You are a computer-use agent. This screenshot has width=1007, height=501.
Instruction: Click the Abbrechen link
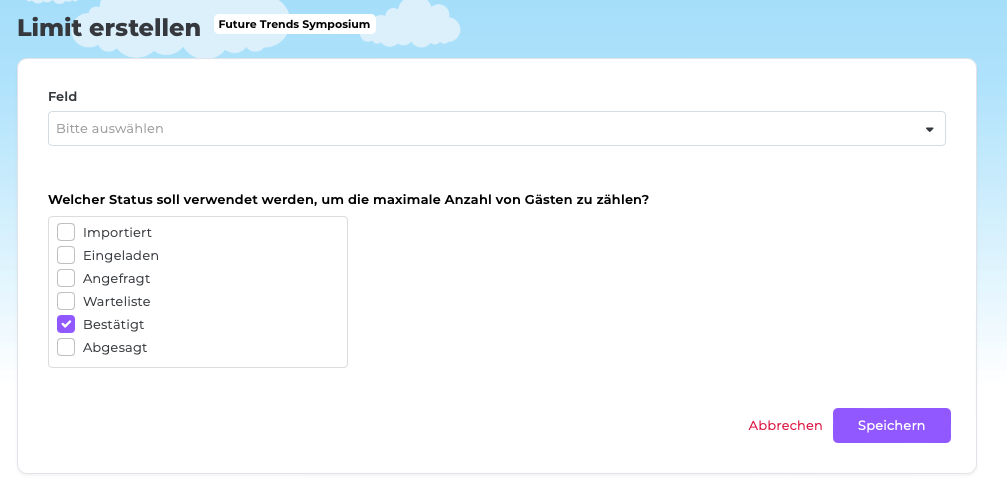click(x=785, y=426)
